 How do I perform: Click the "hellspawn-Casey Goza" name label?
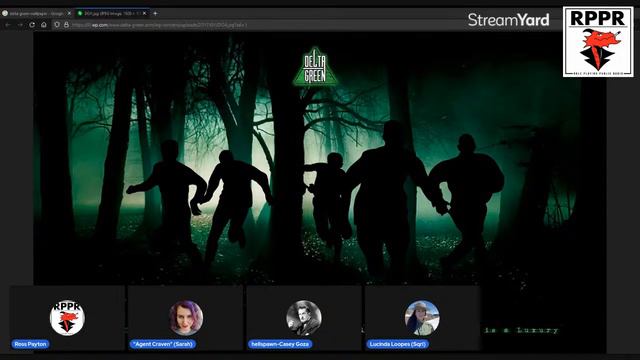click(280, 344)
